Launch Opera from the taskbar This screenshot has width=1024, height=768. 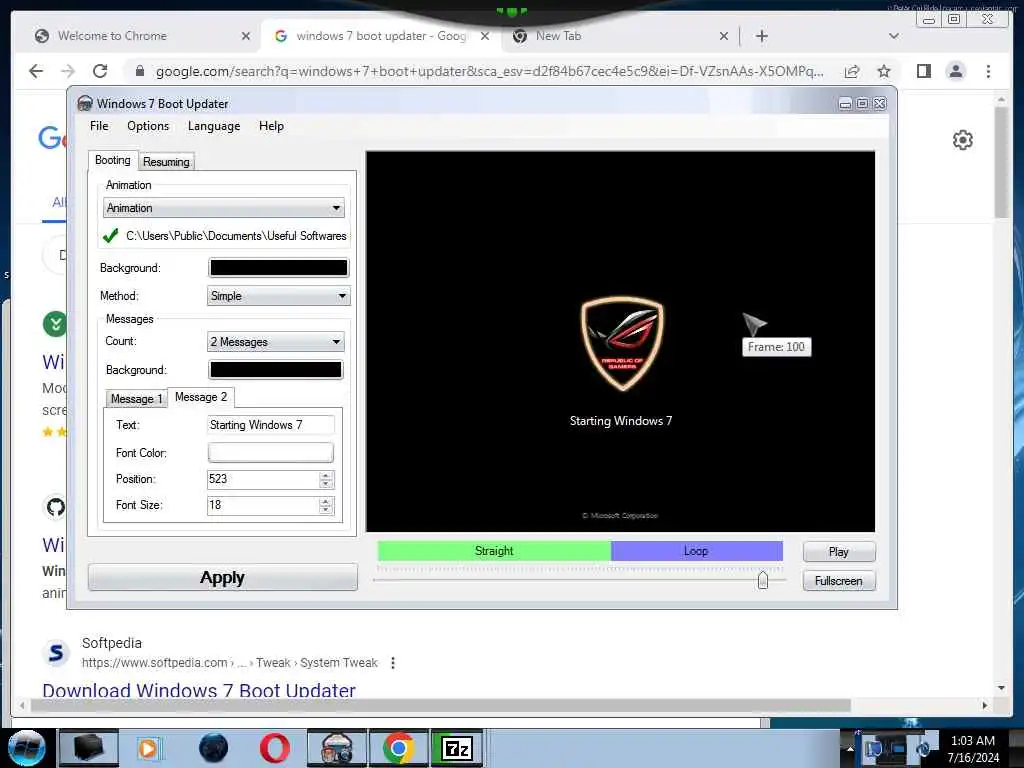[x=274, y=748]
